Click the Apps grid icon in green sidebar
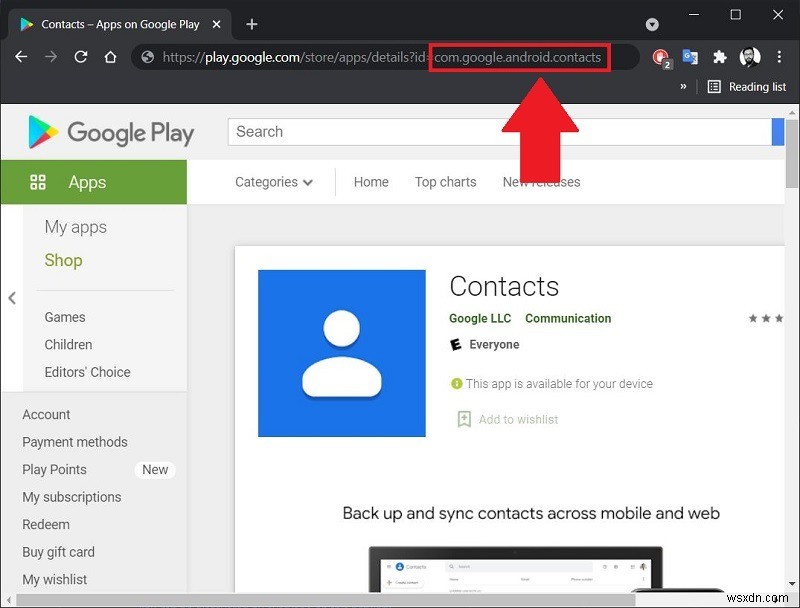This screenshot has width=800, height=608. (x=38, y=182)
